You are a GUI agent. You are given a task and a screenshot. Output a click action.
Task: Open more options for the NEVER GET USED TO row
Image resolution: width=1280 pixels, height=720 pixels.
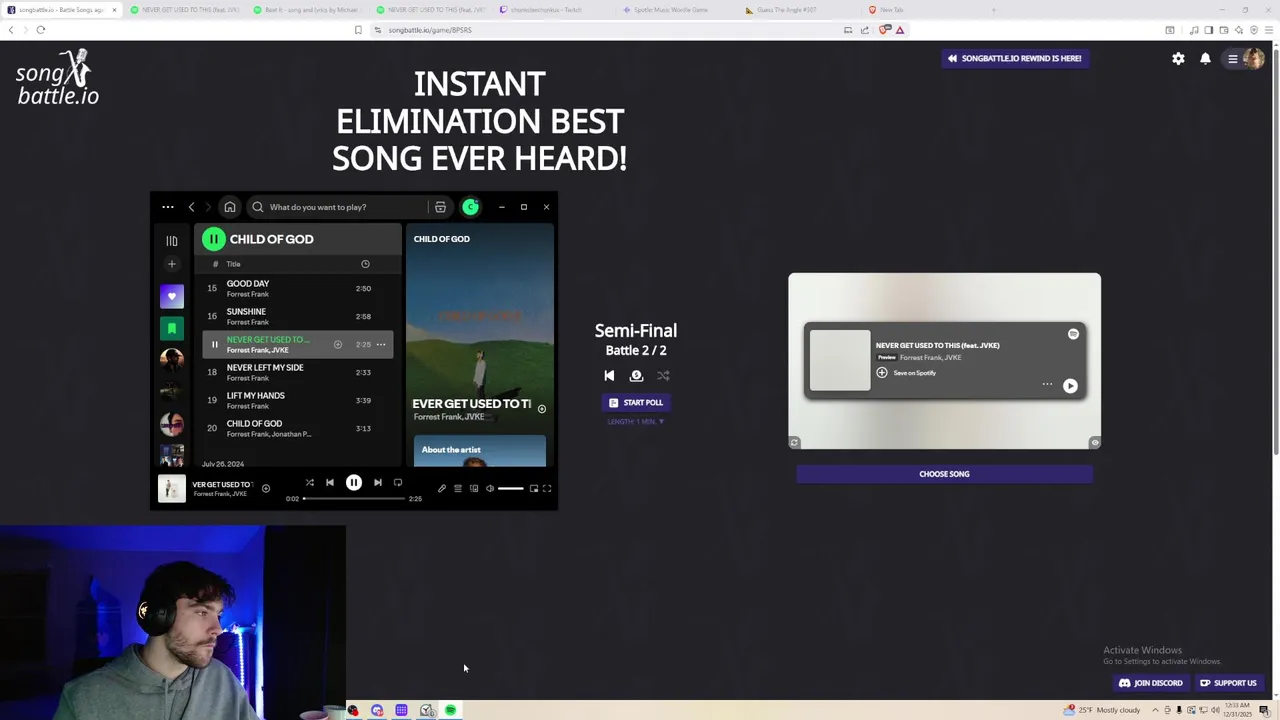pyautogui.click(x=381, y=344)
